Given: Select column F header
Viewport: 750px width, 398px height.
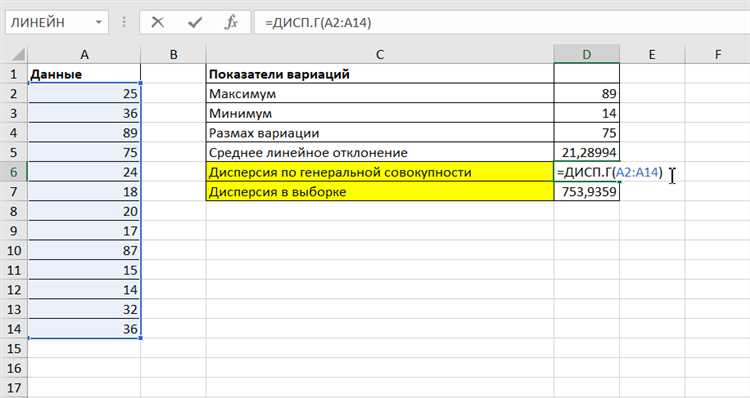Looking at the screenshot, I should (717, 55).
